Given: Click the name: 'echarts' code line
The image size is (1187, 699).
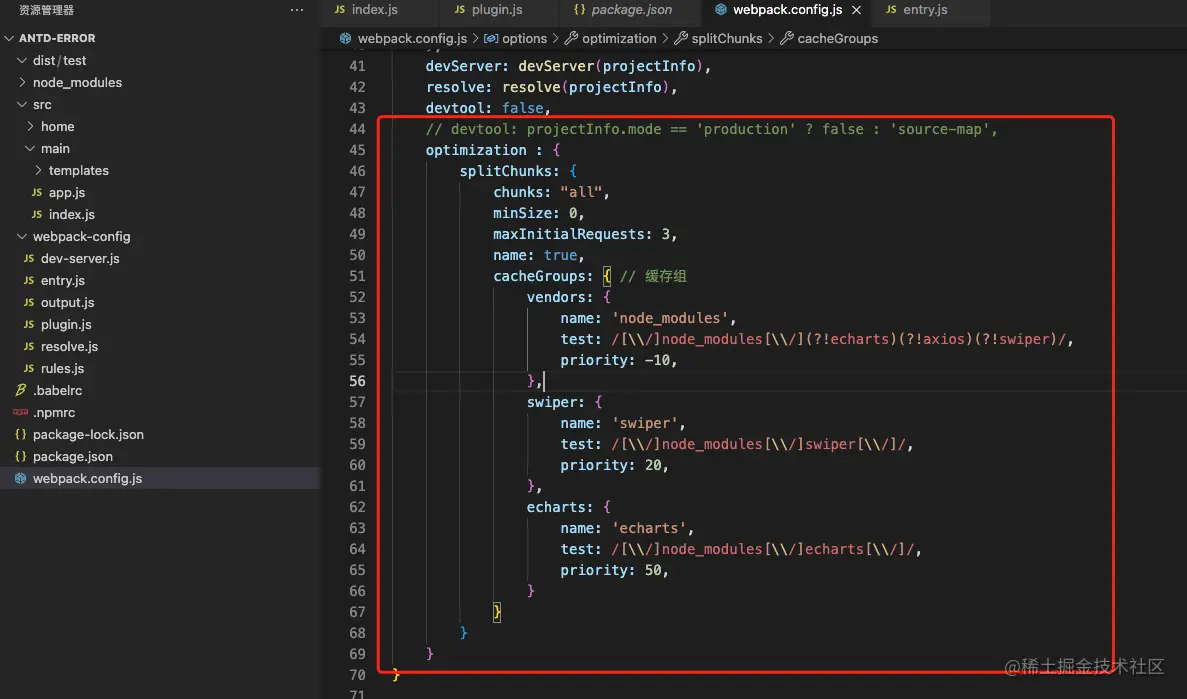Looking at the screenshot, I should (627, 528).
